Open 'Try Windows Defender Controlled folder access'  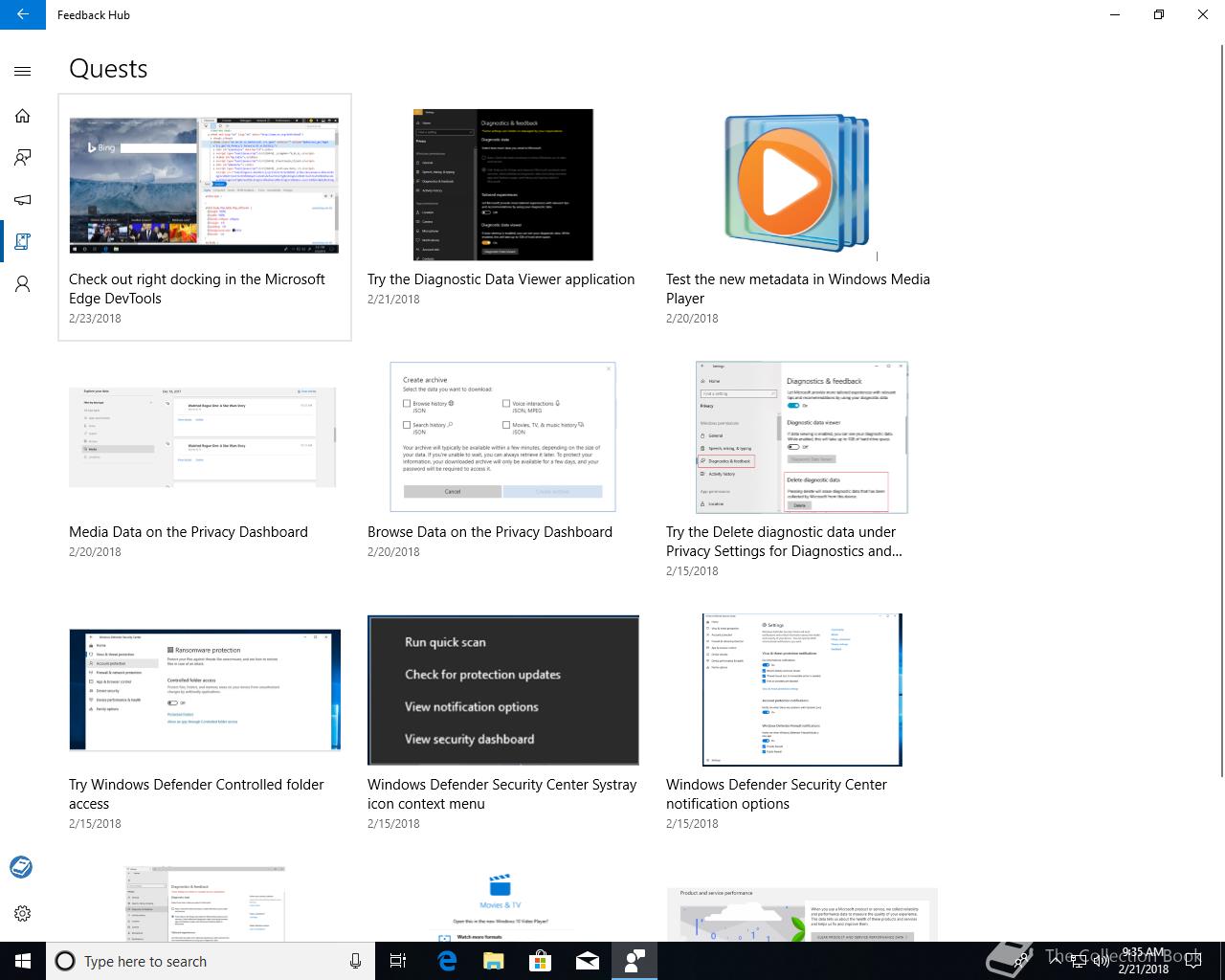coord(196,794)
